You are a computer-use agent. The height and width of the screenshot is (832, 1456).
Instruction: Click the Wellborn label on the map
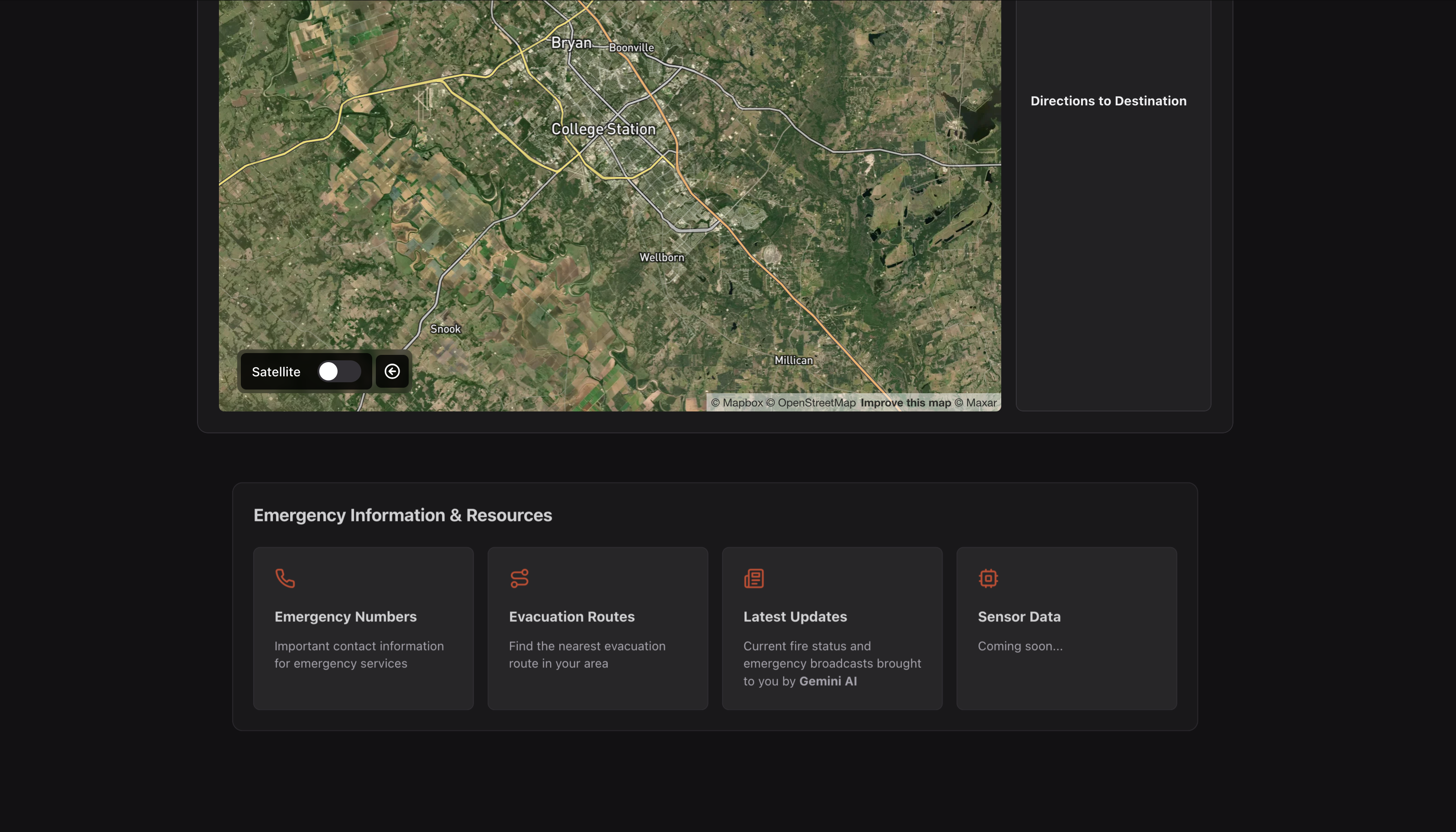point(661,258)
